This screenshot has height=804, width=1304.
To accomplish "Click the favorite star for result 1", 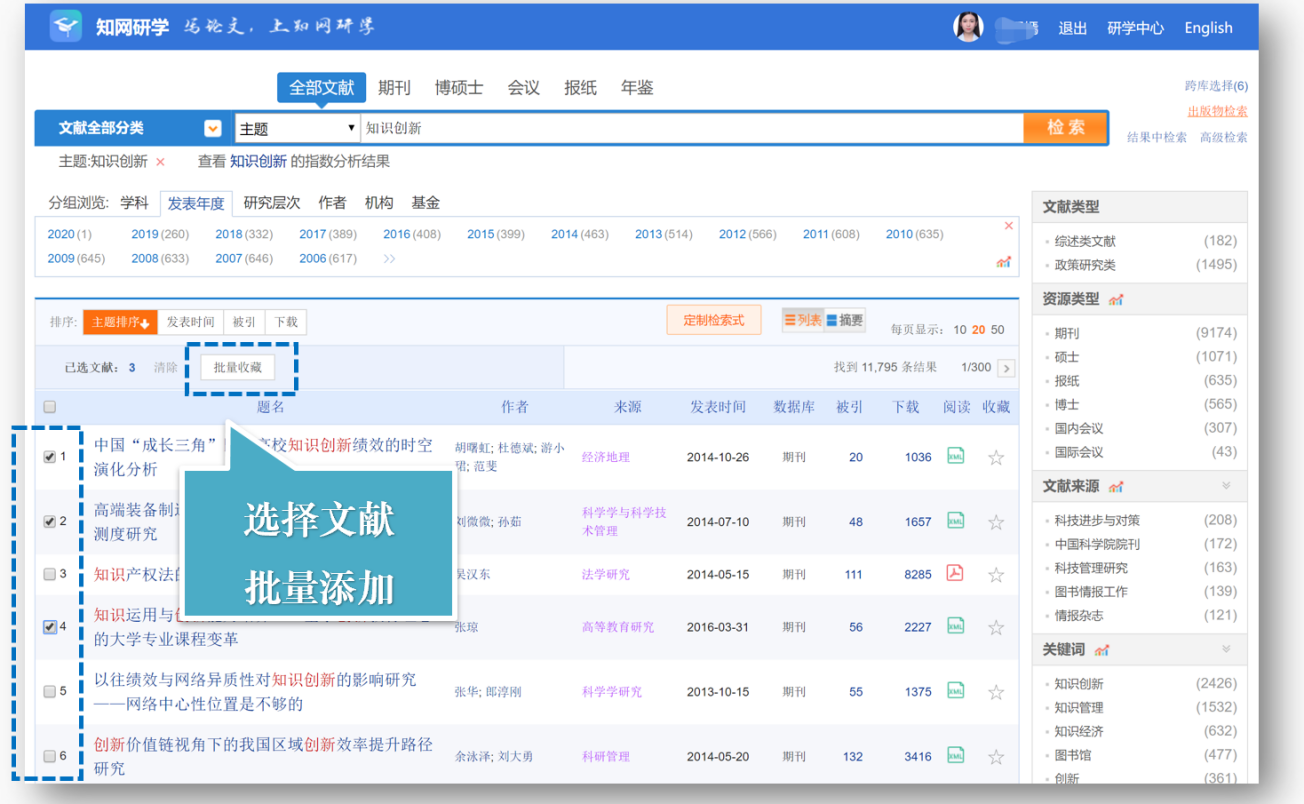I will click(996, 458).
